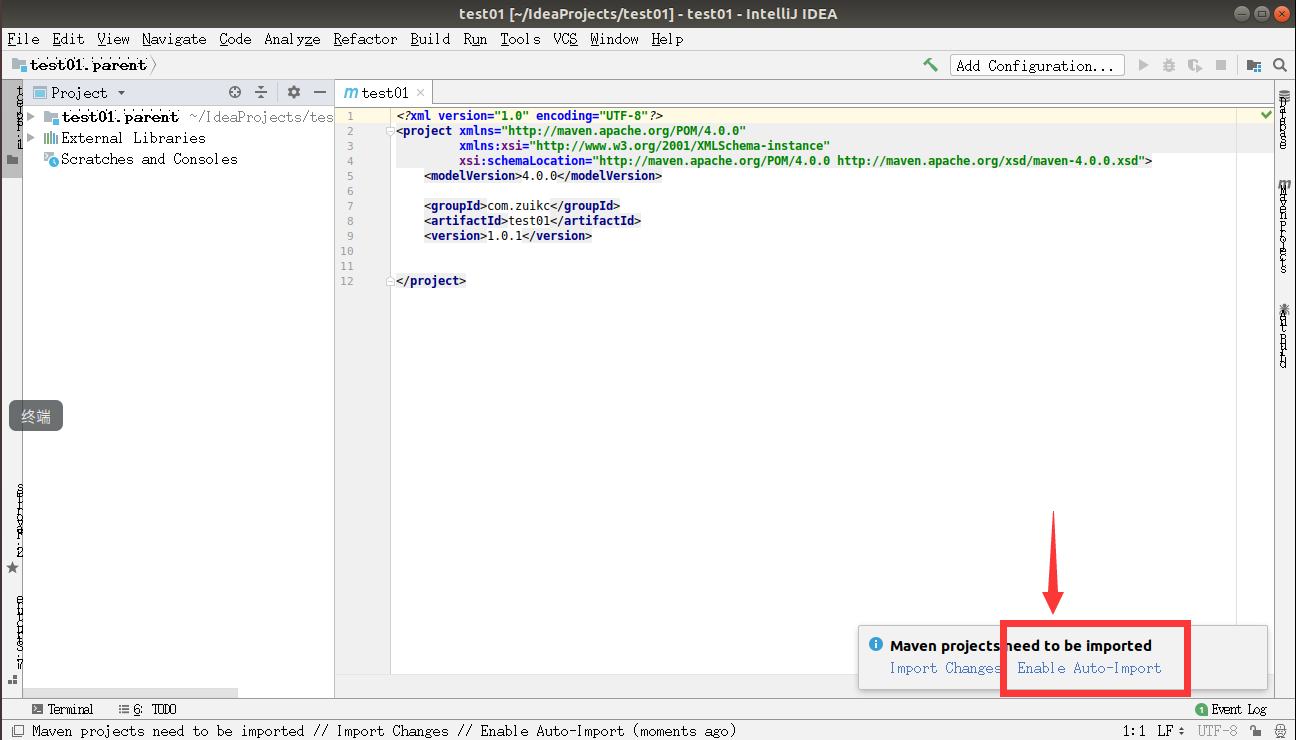This screenshot has height=740, width=1296.
Task: Expand External Libraries in project tree
Action: pos(31,138)
